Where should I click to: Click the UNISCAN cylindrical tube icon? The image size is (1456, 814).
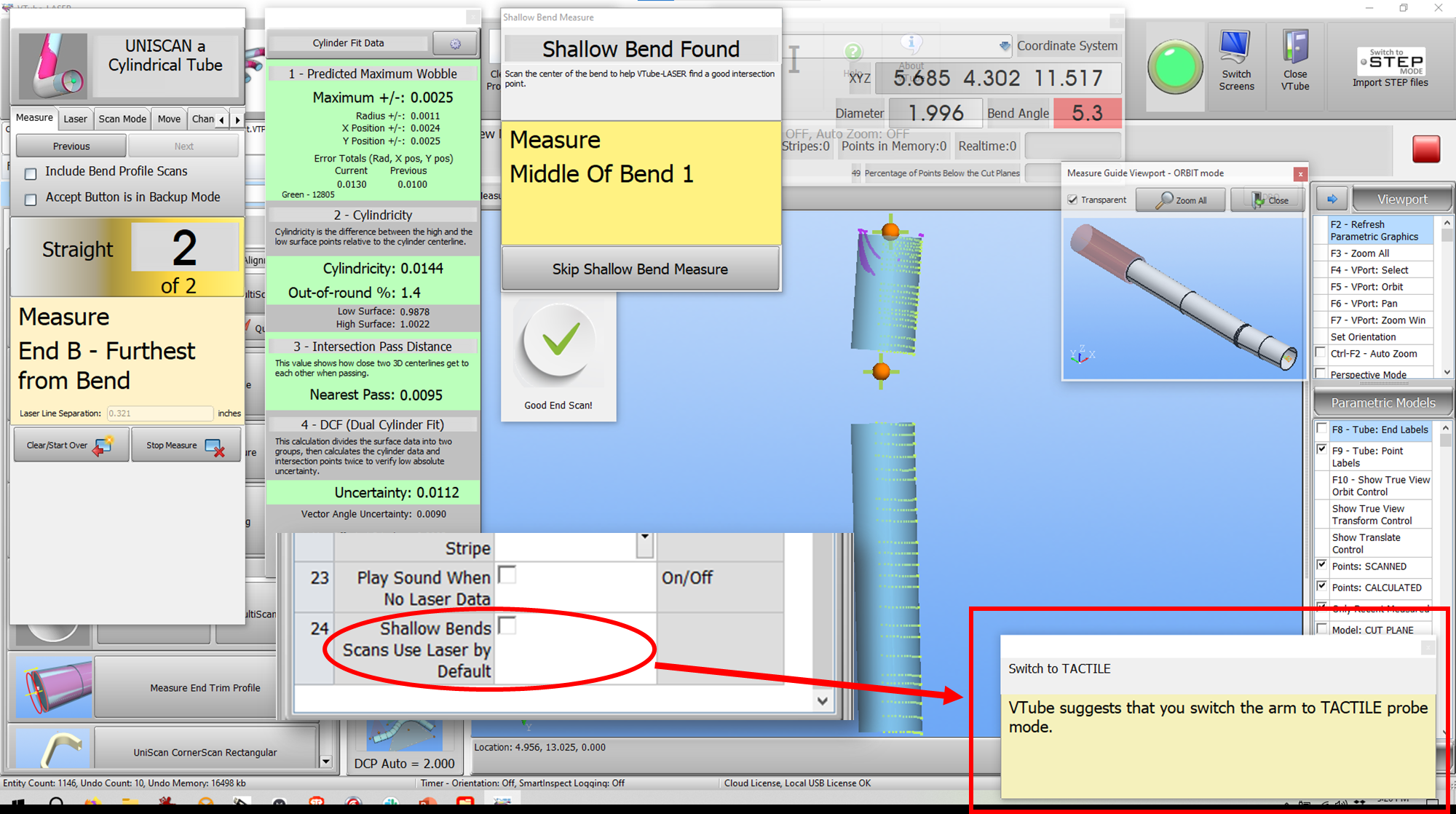(x=53, y=66)
